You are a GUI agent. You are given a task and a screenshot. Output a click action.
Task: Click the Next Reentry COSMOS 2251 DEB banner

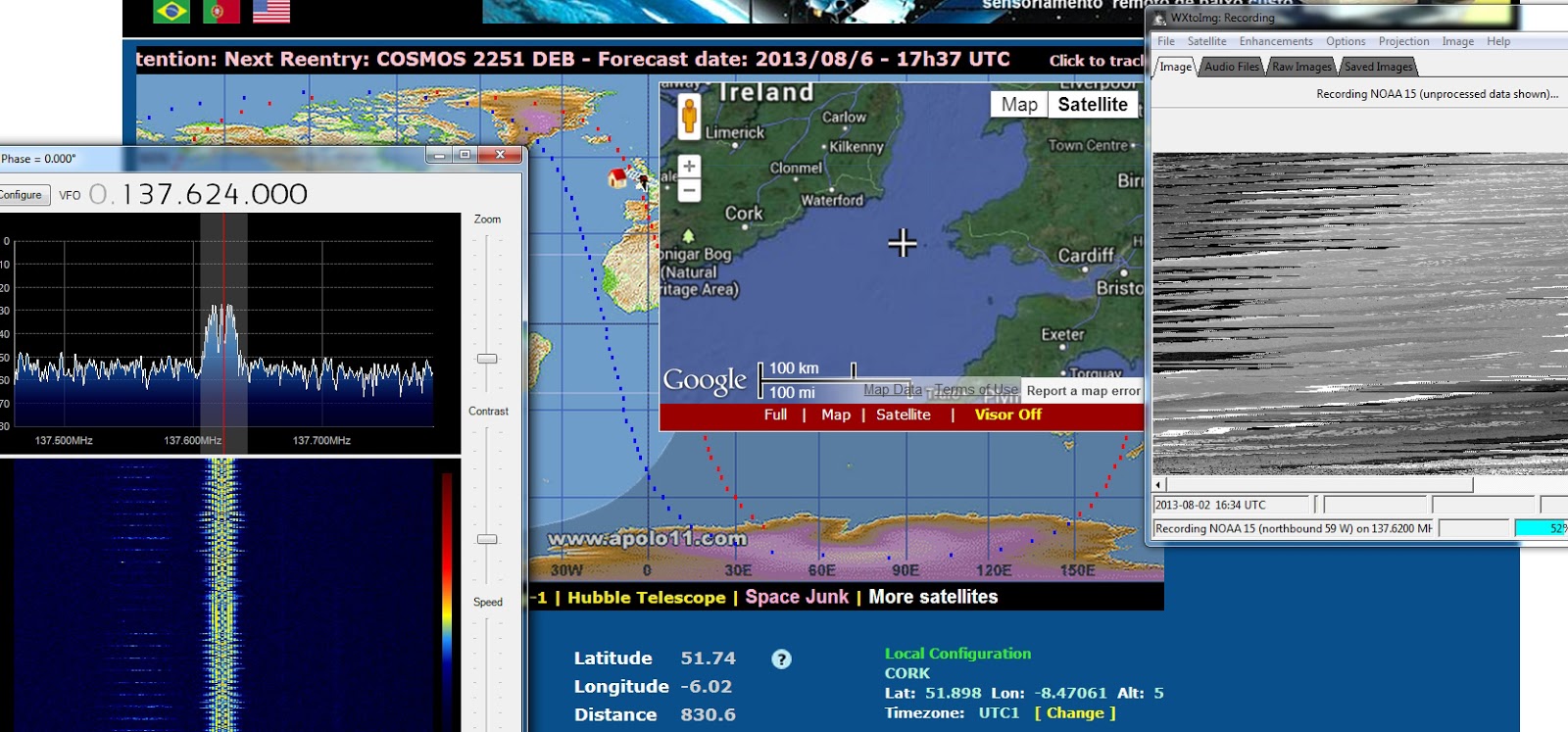click(x=572, y=59)
